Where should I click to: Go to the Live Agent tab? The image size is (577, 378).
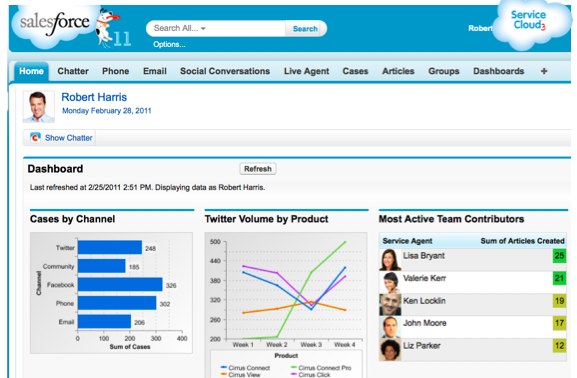tap(306, 71)
